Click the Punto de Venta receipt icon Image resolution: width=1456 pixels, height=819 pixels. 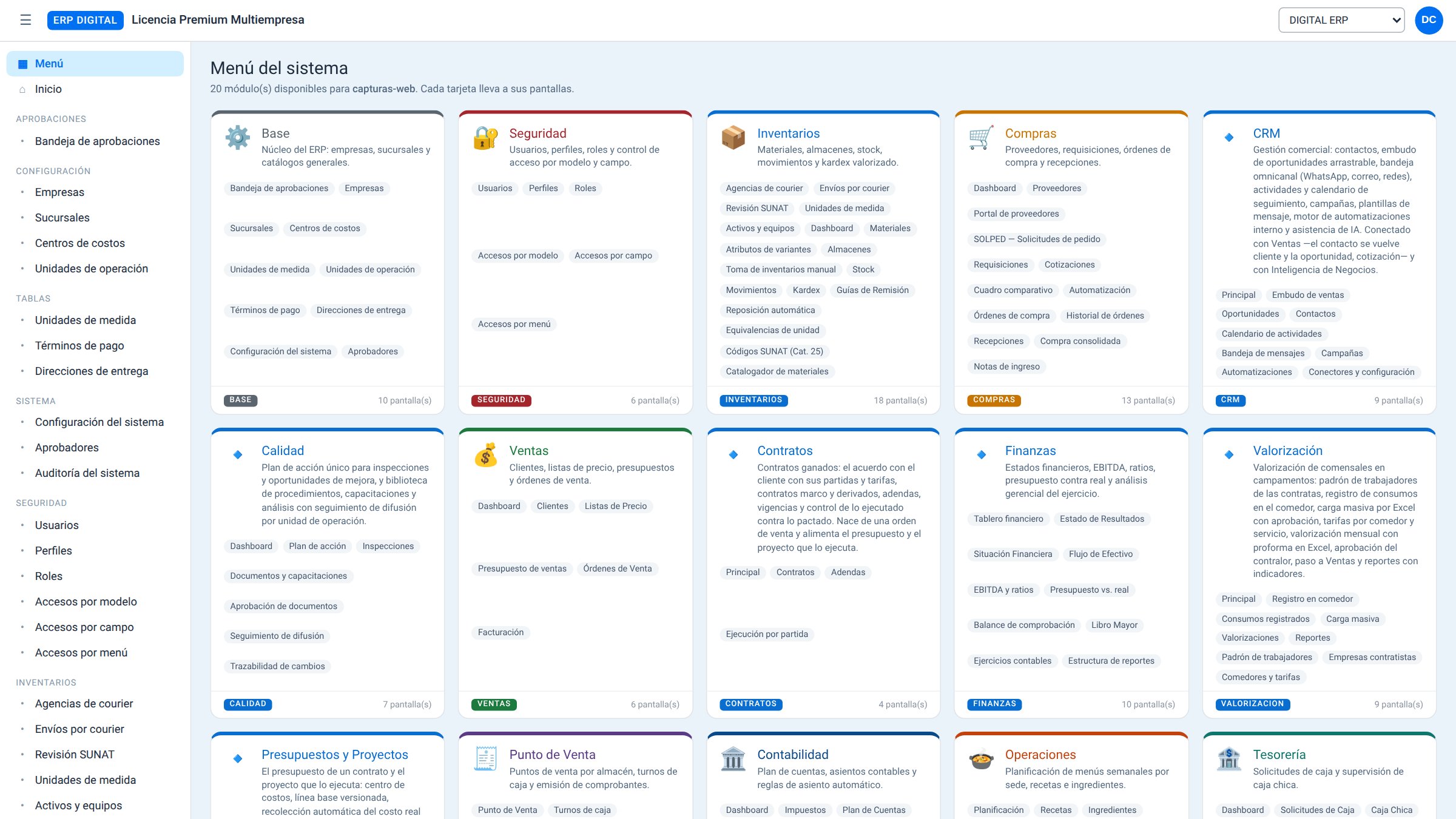485,759
